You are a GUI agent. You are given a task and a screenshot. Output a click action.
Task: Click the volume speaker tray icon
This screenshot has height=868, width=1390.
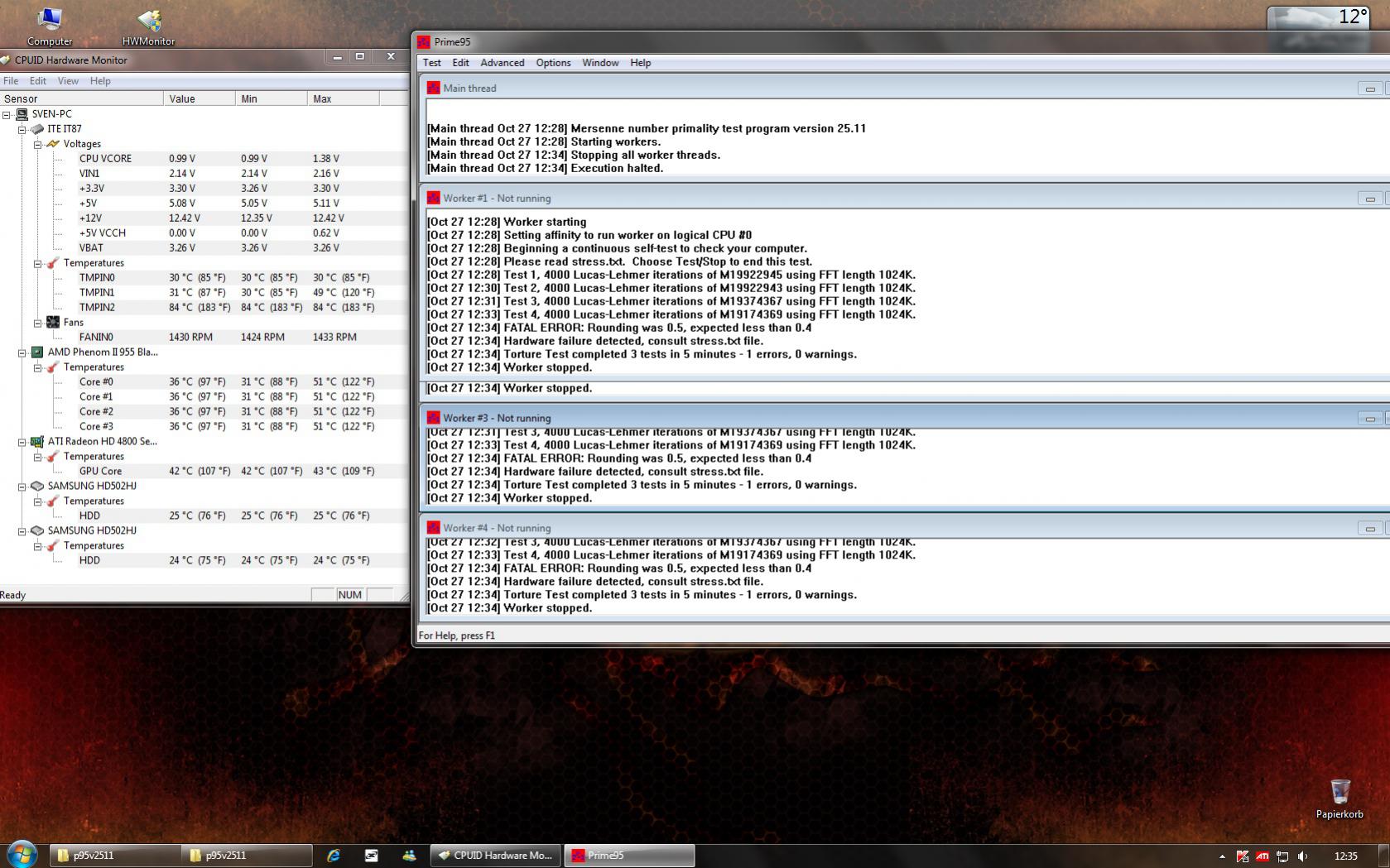click(1303, 856)
